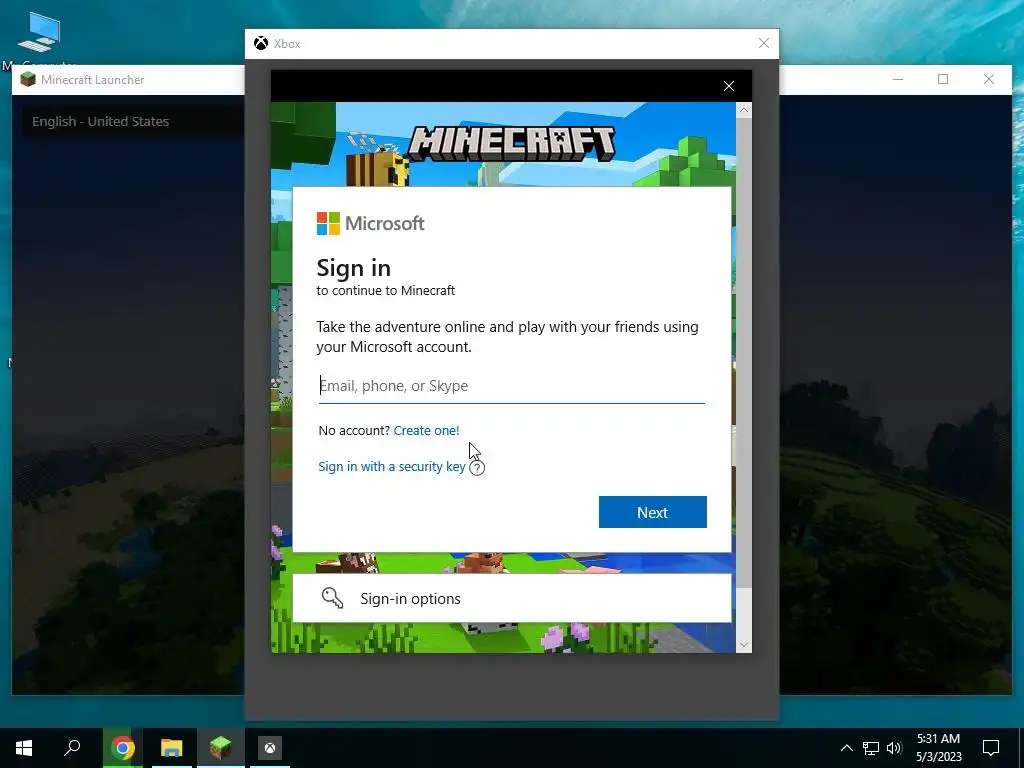Click the Minecraft logo banner
This screenshot has width=1024, height=768.
click(x=511, y=144)
